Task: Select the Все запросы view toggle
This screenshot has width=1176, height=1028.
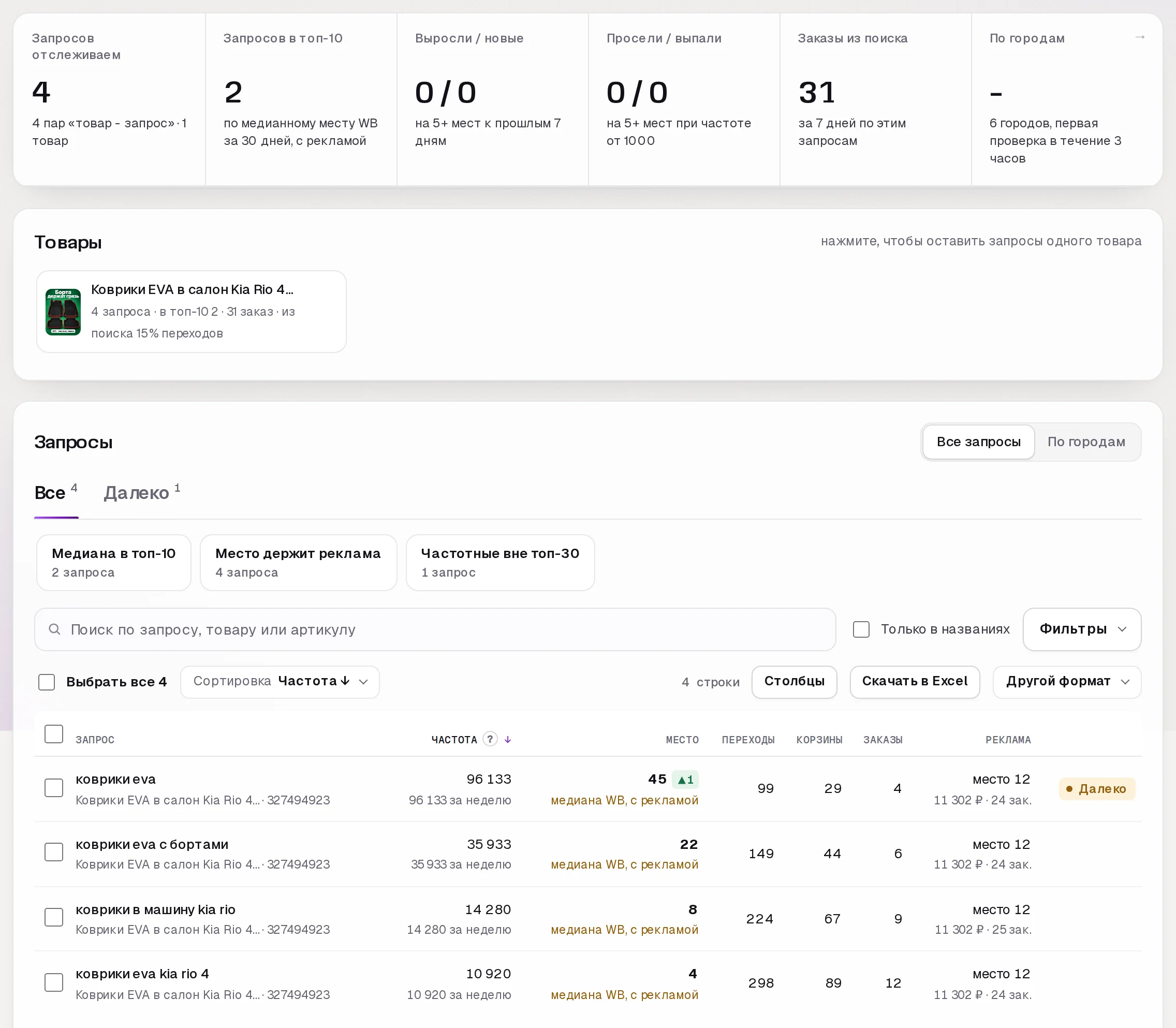Action: coord(978,442)
